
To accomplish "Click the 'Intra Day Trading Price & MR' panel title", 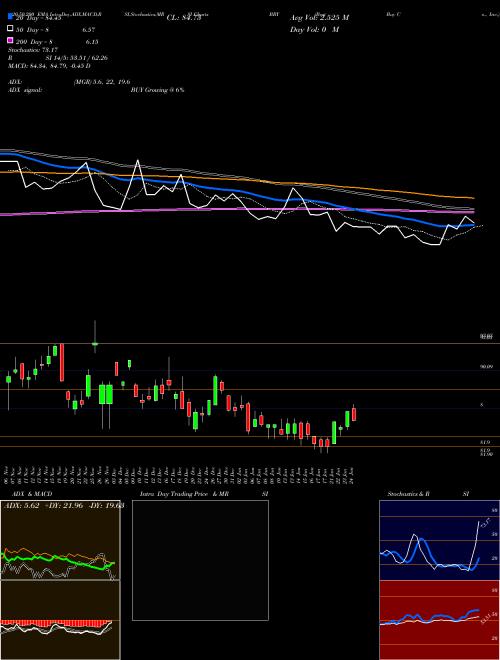I will pyautogui.click(x=184, y=494).
